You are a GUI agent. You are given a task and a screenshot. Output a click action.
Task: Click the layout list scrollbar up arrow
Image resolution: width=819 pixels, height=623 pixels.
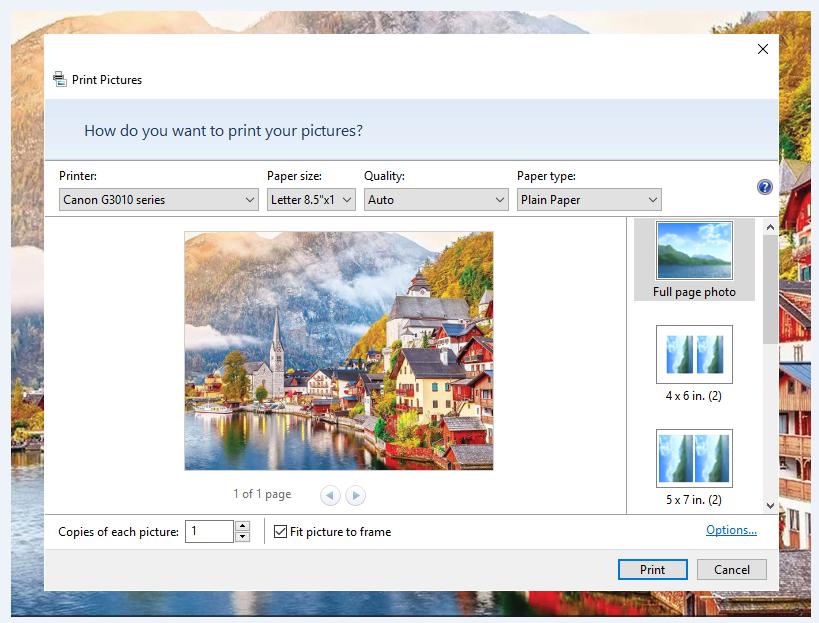coord(769,226)
